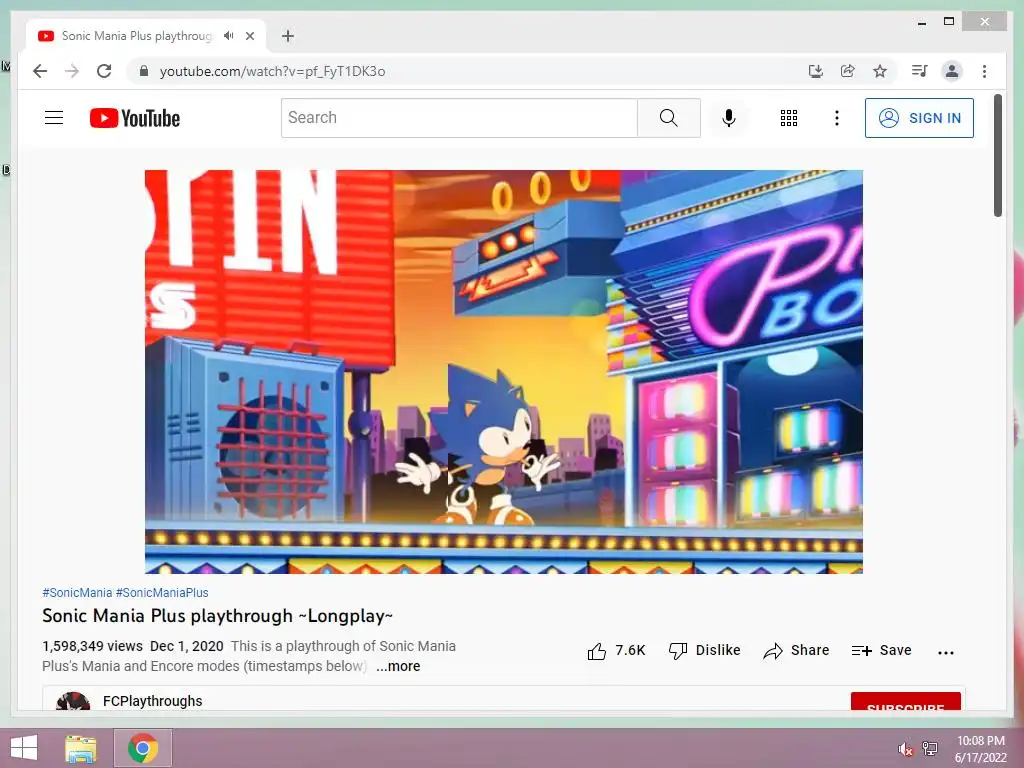Bookmark this tab with star icon
1024x768 pixels.
[x=880, y=71]
